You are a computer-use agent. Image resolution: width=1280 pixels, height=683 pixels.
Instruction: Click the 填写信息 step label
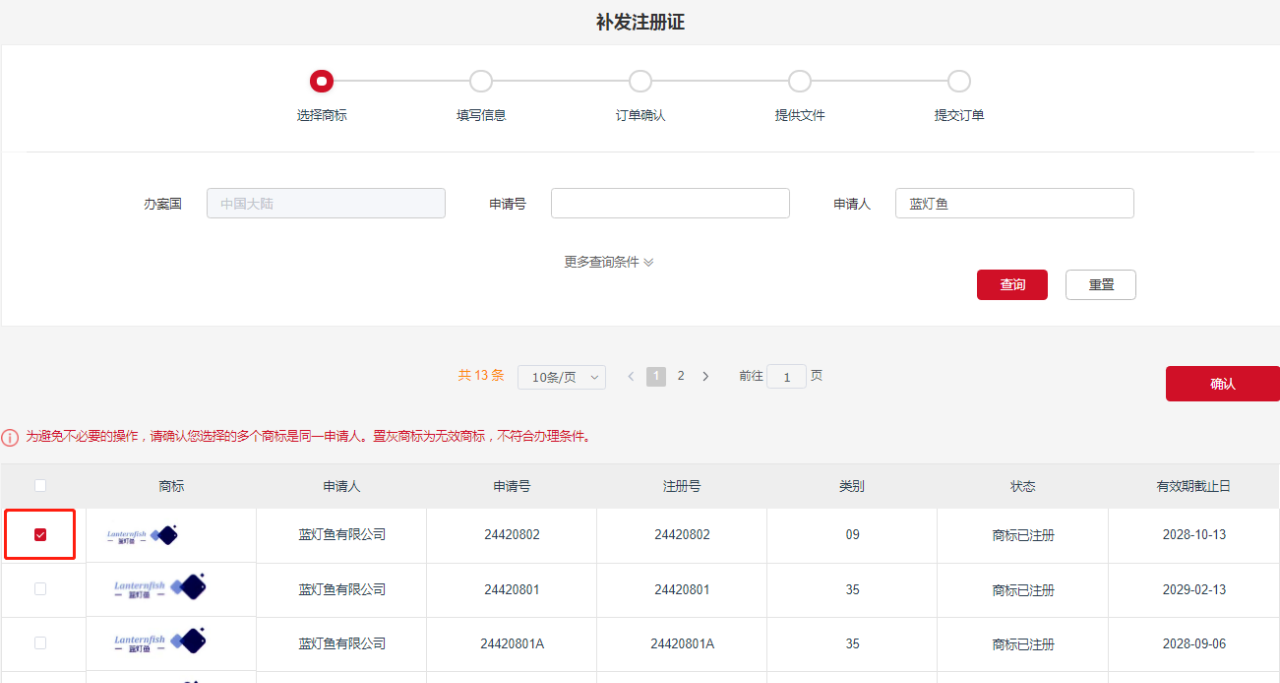click(481, 115)
